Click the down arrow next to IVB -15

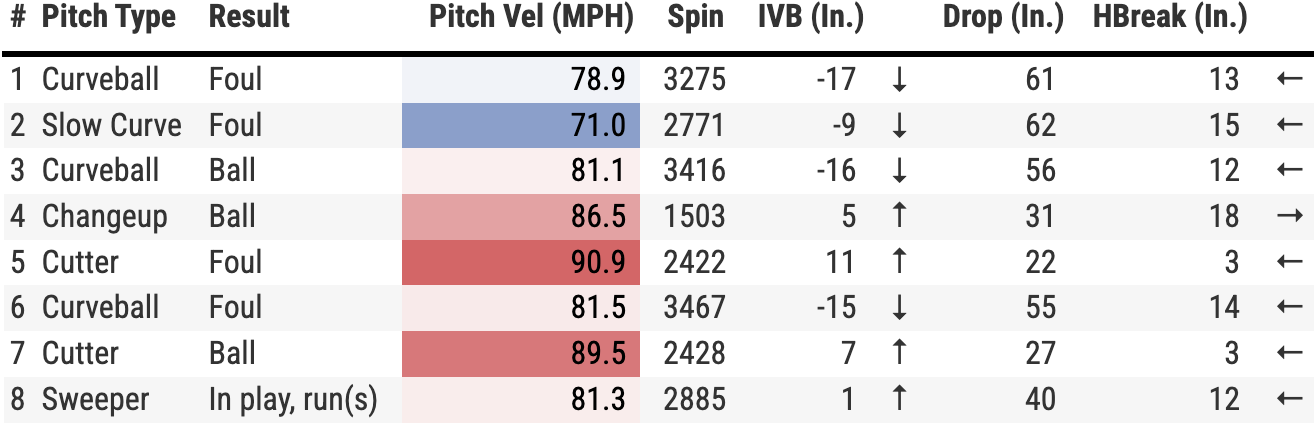899,308
